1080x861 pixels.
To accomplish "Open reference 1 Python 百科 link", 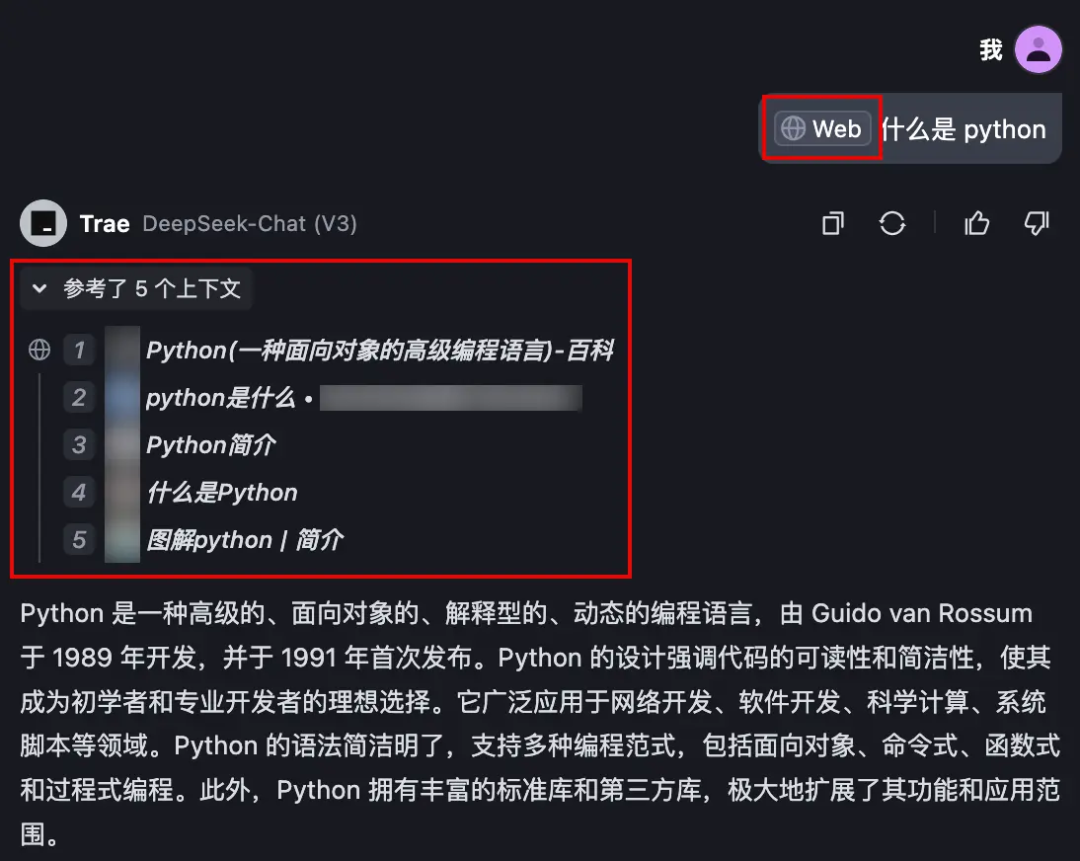I will [x=380, y=350].
